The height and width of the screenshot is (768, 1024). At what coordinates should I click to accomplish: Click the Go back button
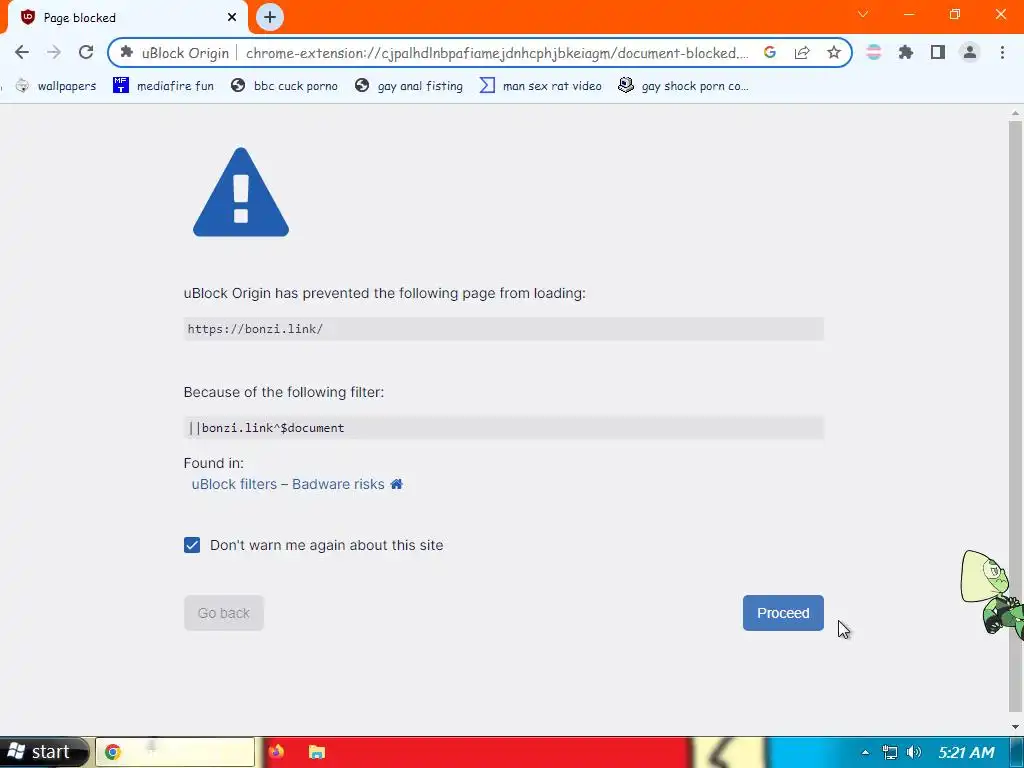point(224,613)
